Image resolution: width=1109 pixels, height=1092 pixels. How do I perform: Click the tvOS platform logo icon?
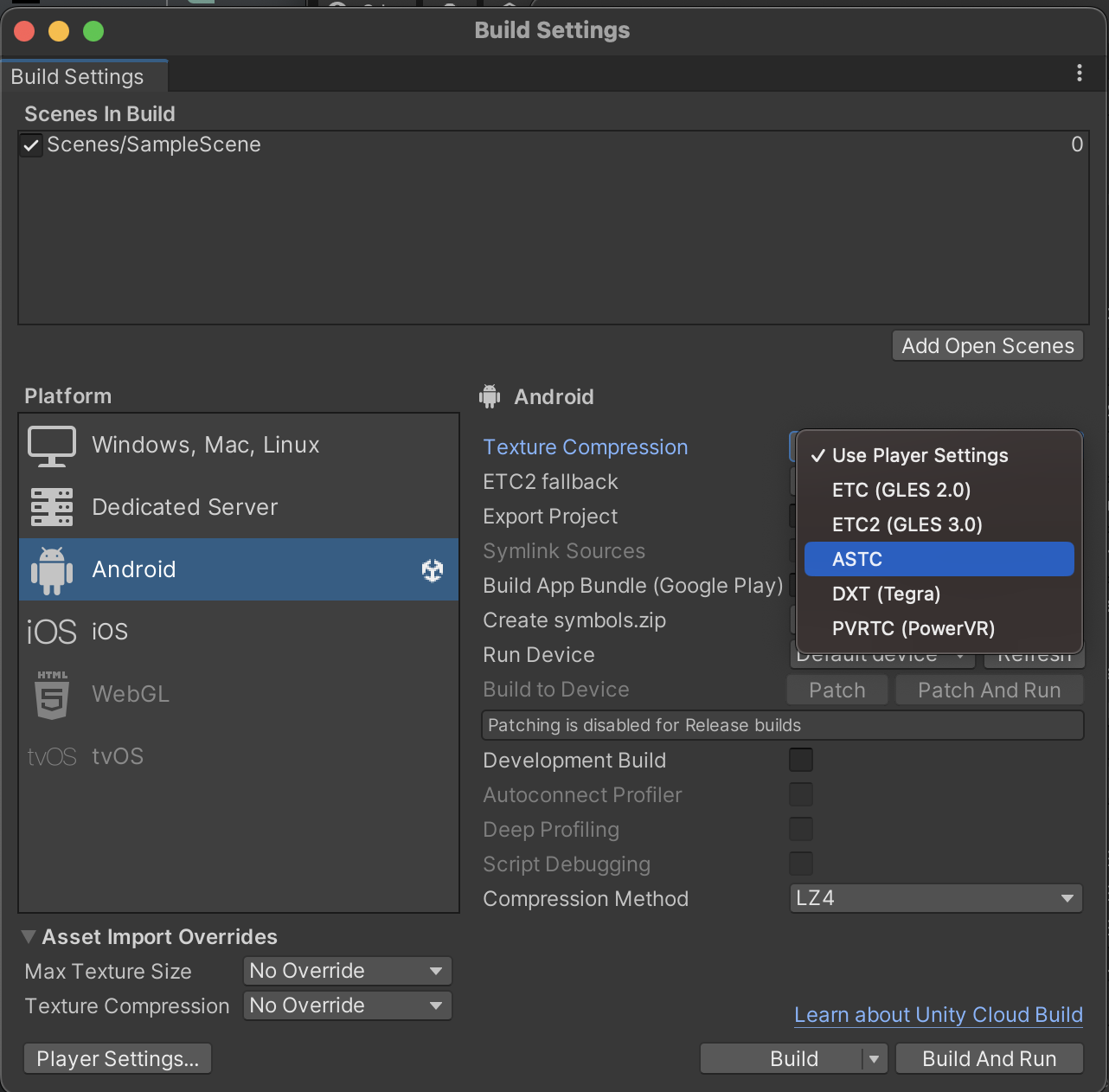click(x=52, y=757)
